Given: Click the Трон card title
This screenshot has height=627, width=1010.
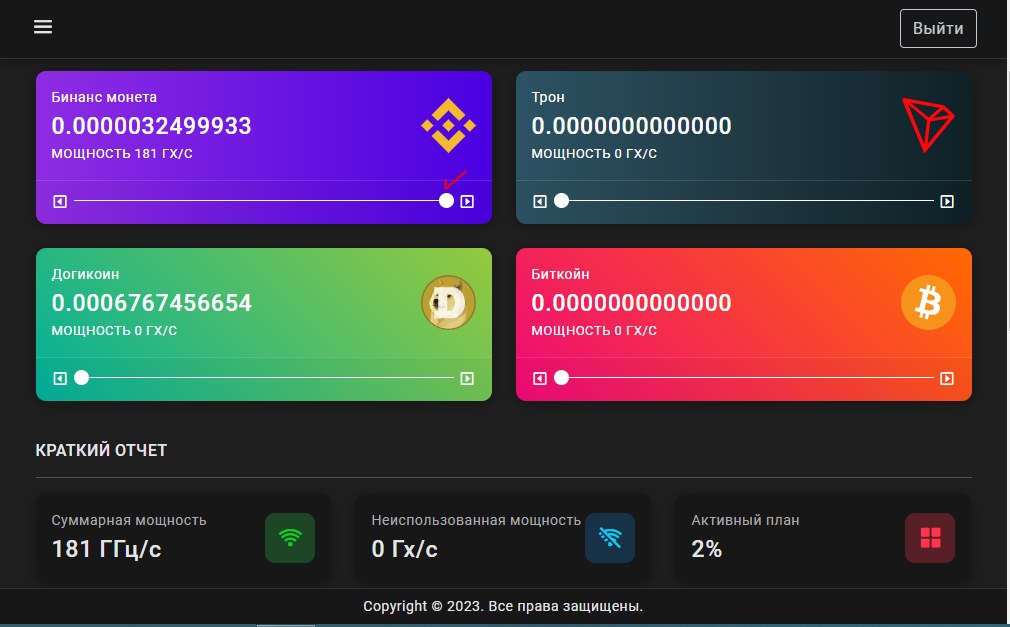Looking at the screenshot, I should [x=548, y=97].
